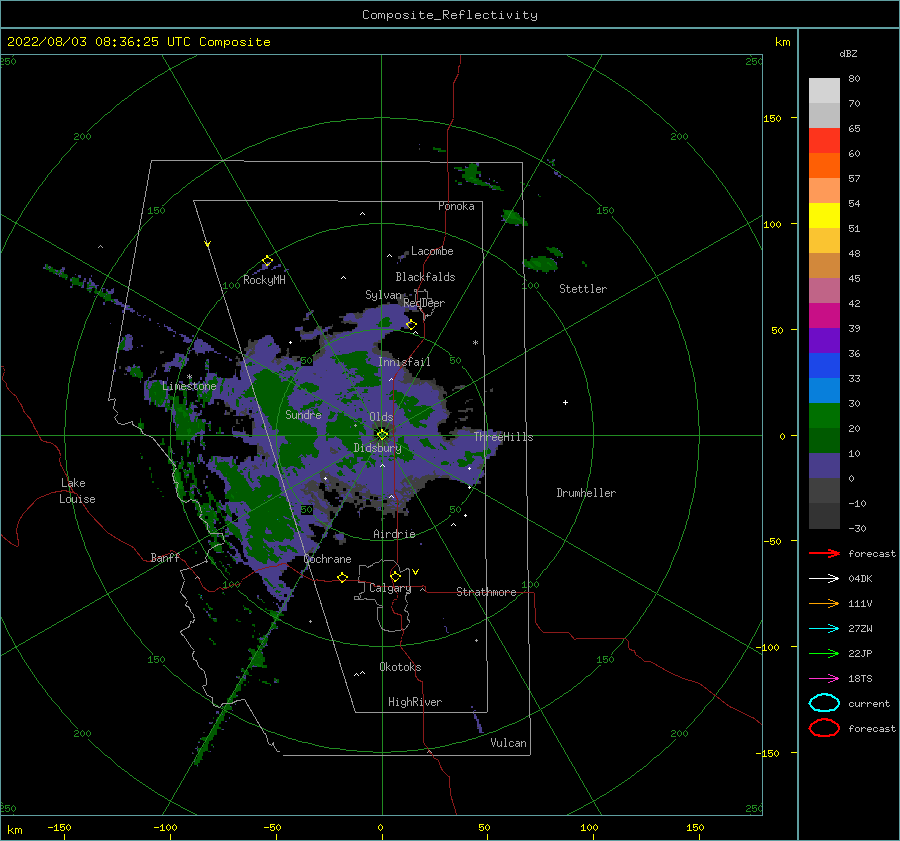Click the cyan current ellipse icon
The image size is (900, 841).
point(824,703)
